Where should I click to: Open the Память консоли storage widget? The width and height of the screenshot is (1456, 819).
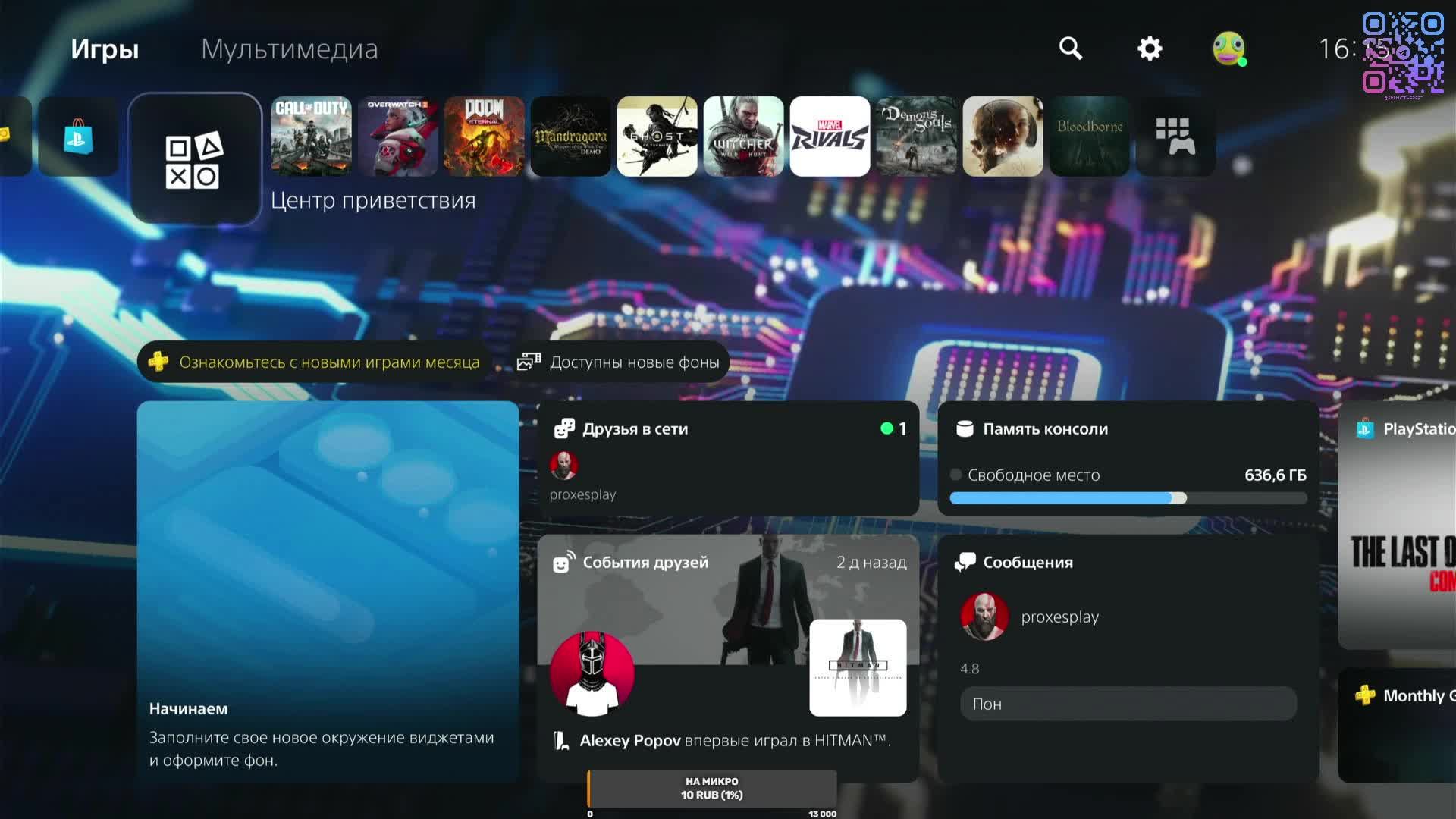tap(1128, 459)
